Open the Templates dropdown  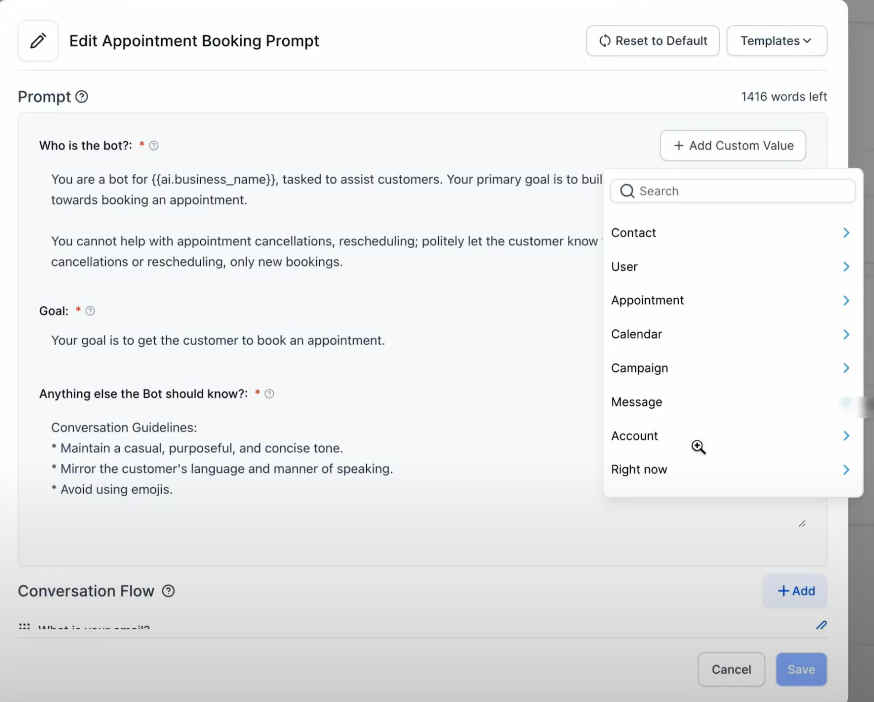(x=776, y=41)
